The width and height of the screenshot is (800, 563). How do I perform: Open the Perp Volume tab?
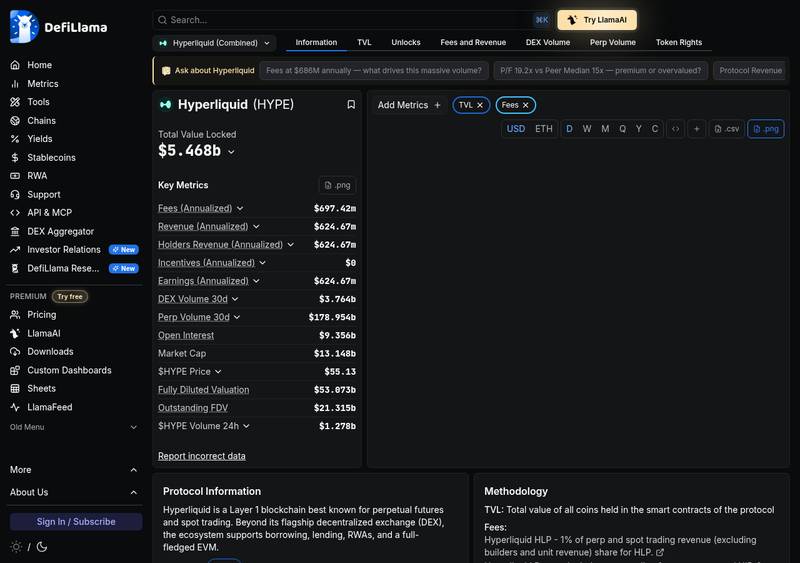click(x=613, y=42)
